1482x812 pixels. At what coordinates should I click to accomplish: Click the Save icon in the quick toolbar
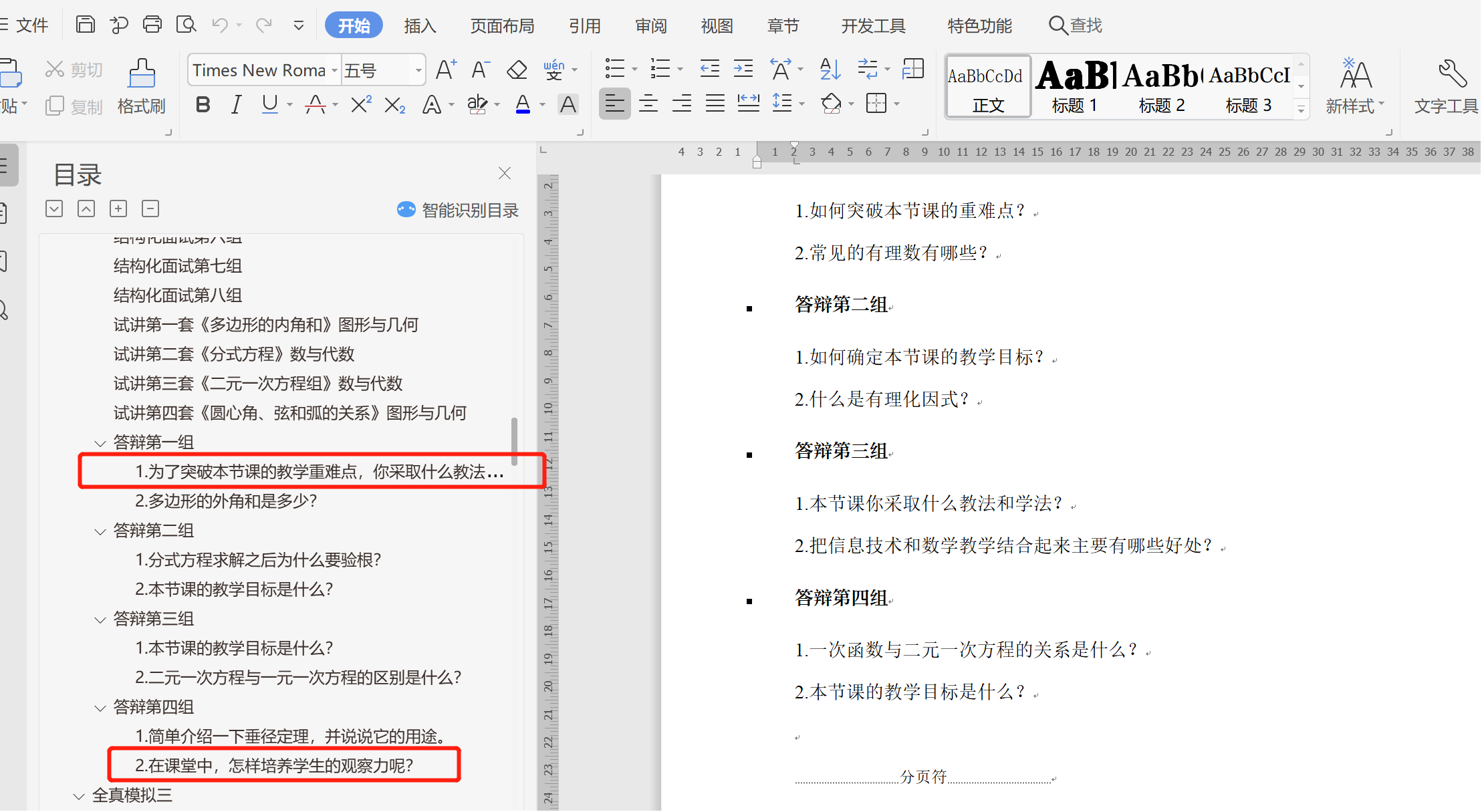click(x=86, y=25)
